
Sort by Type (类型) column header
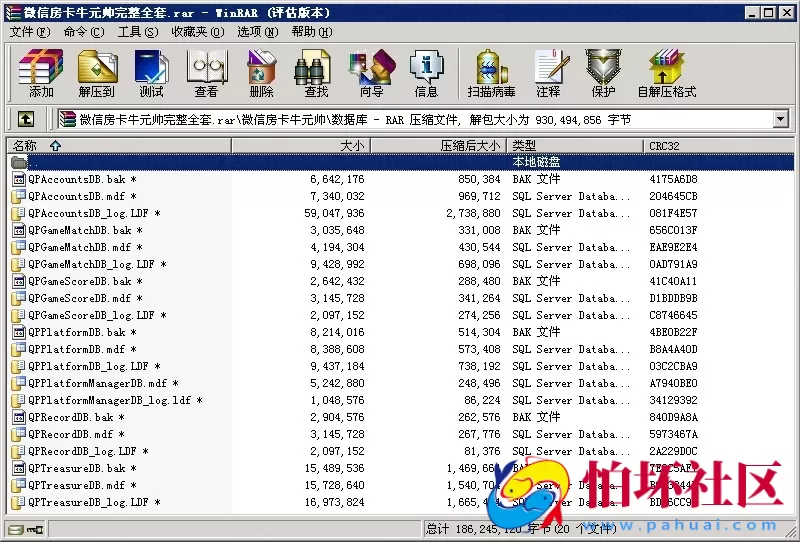[x=575, y=145]
